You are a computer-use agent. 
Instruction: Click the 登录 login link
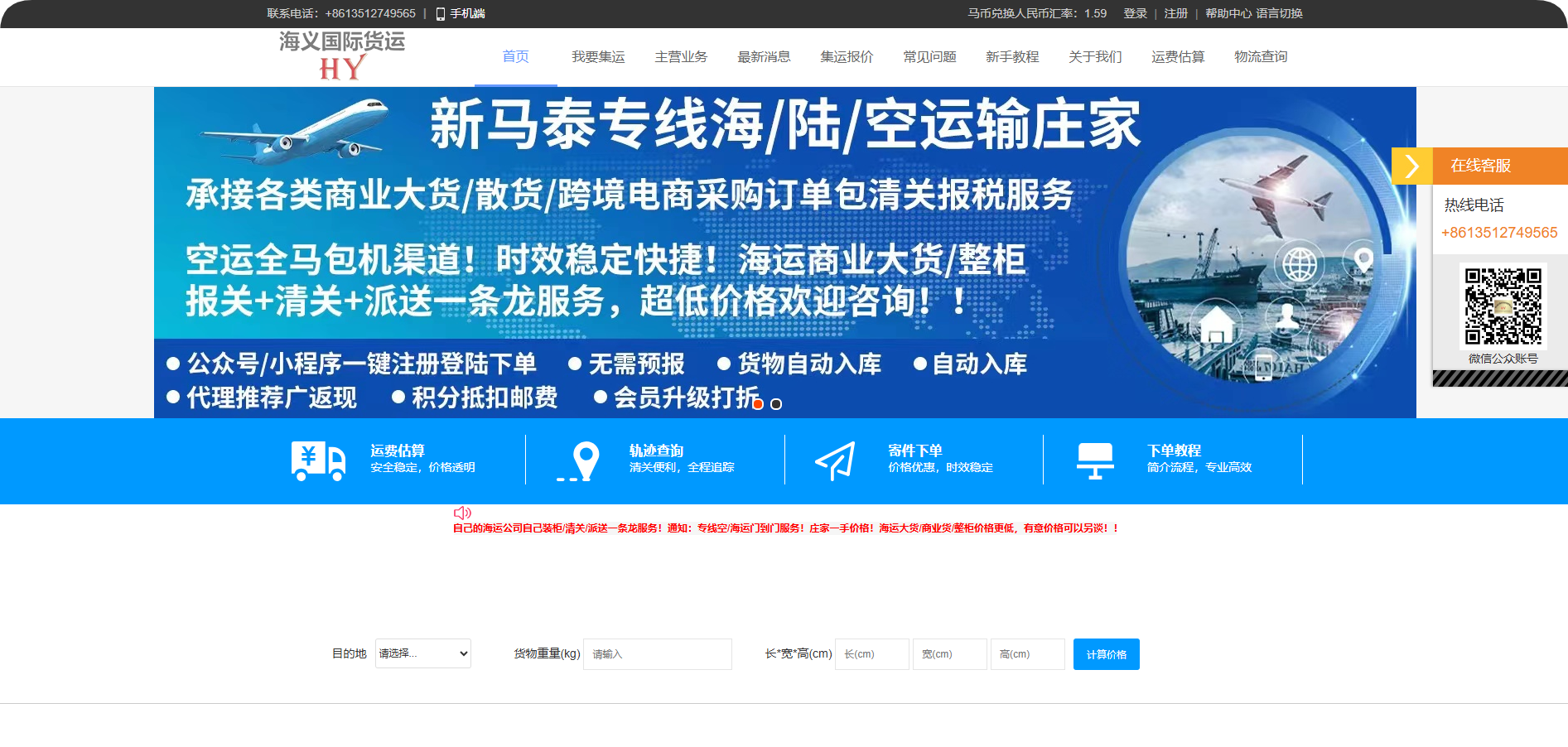click(1135, 14)
